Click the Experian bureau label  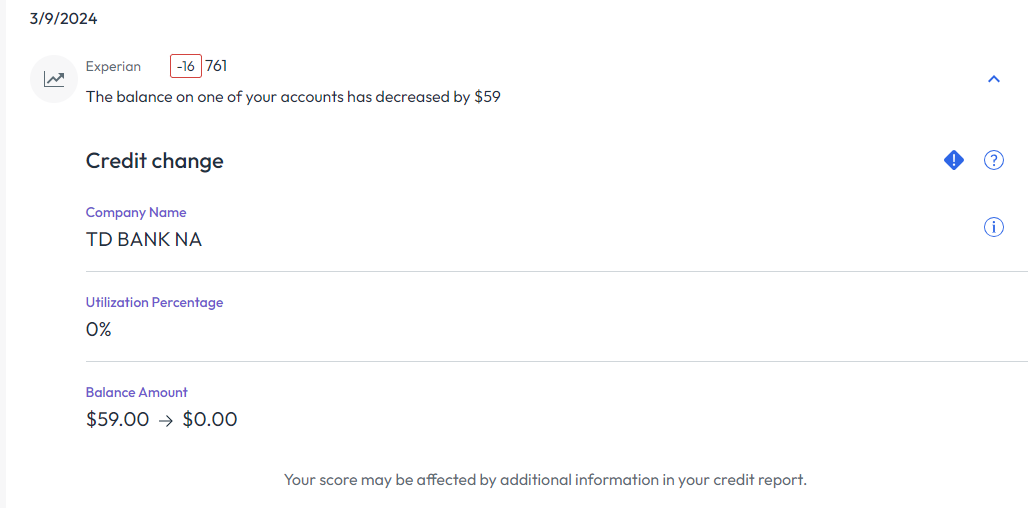(113, 67)
